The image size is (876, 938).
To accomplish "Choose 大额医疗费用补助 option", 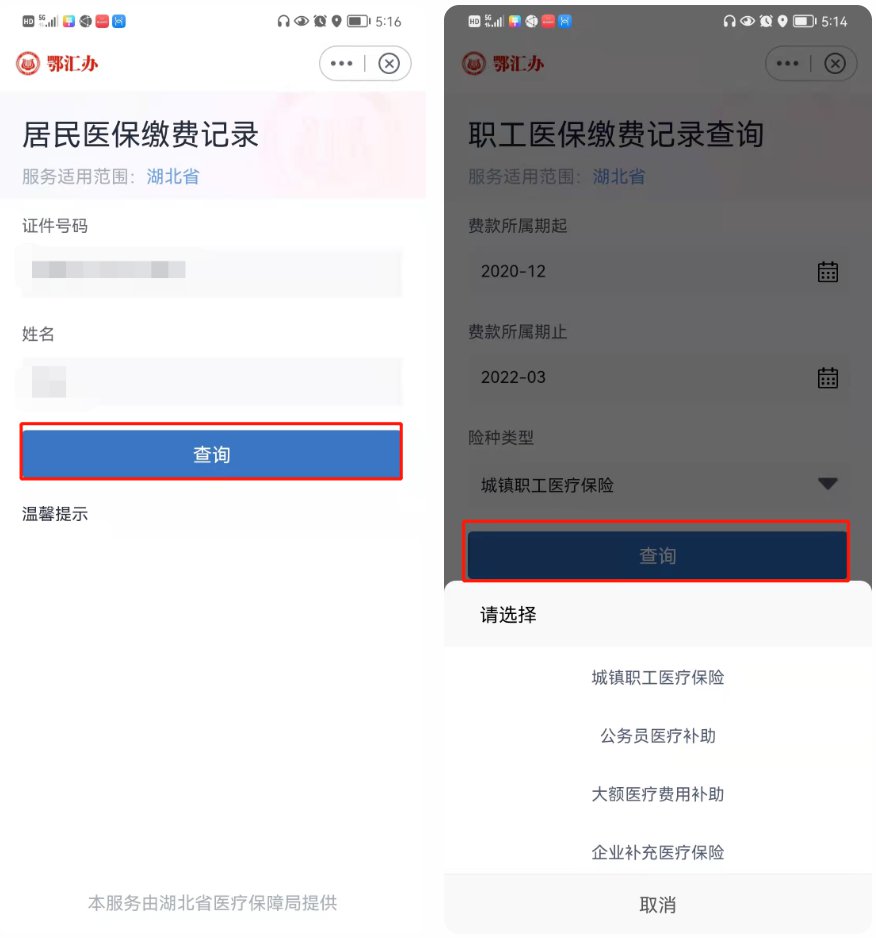I will point(658,794).
